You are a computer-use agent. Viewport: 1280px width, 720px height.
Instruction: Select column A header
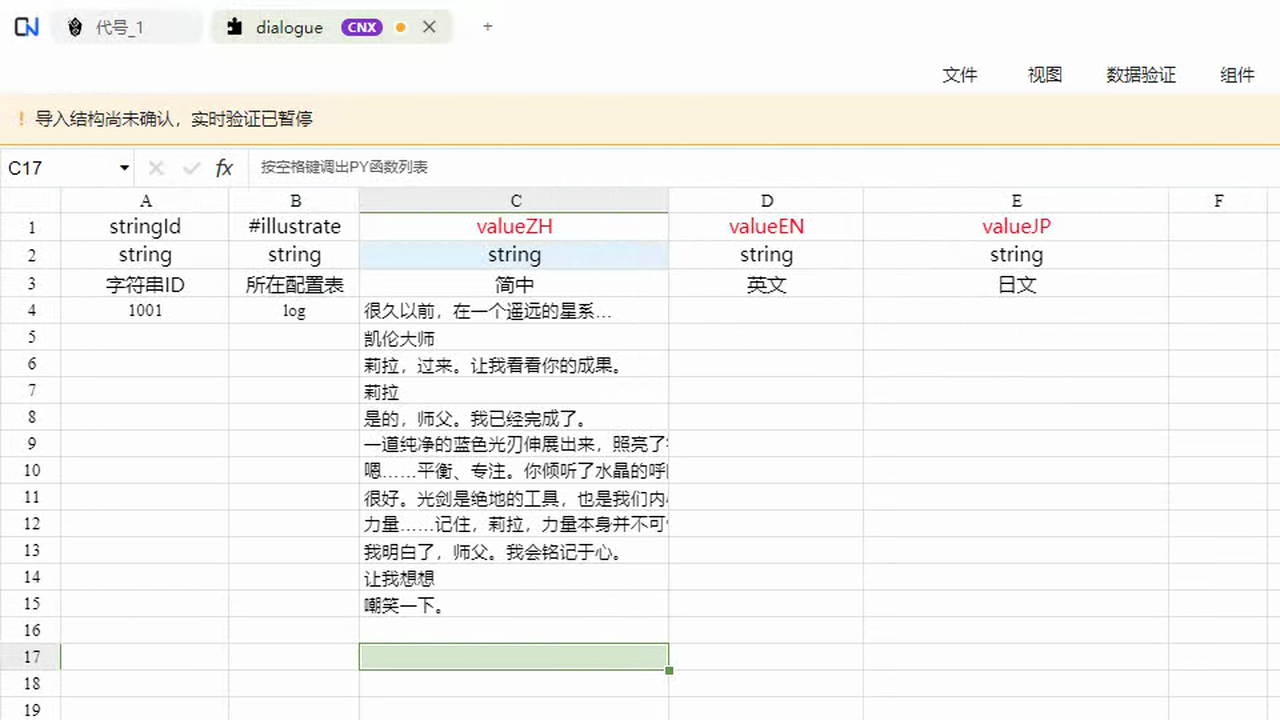(145, 201)
